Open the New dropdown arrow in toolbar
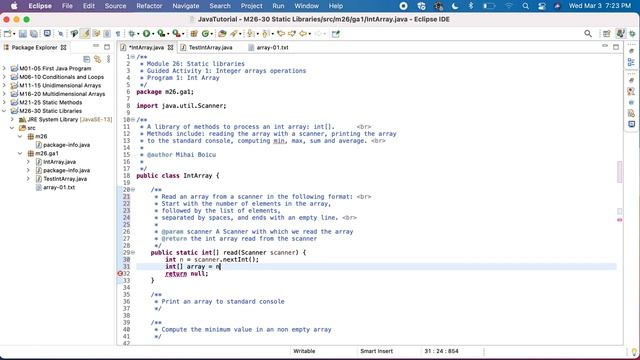Image resolution: width=640 pixels, height=360 pixels. tap(14, 34)
